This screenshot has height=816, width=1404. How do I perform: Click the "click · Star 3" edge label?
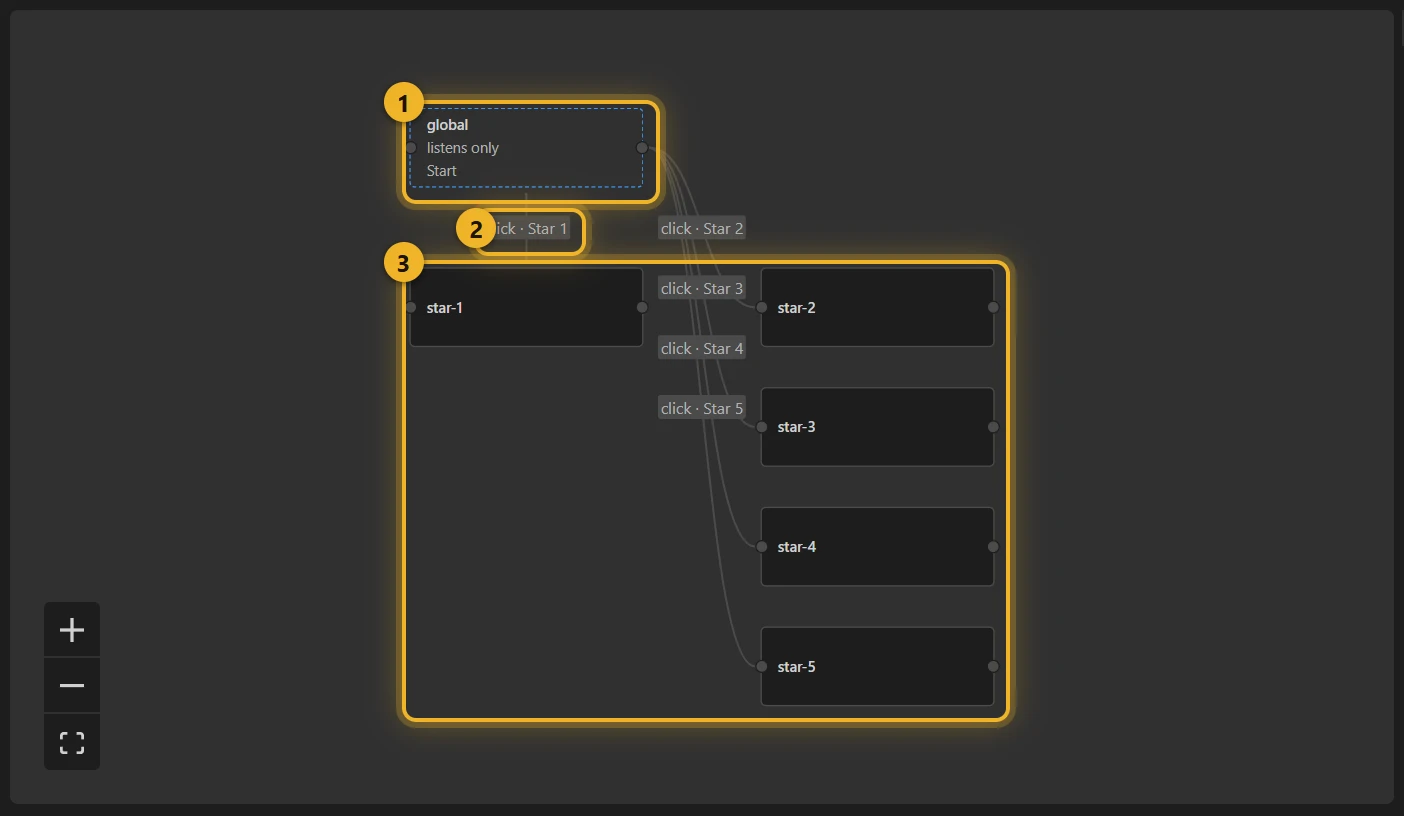point(702,289)
